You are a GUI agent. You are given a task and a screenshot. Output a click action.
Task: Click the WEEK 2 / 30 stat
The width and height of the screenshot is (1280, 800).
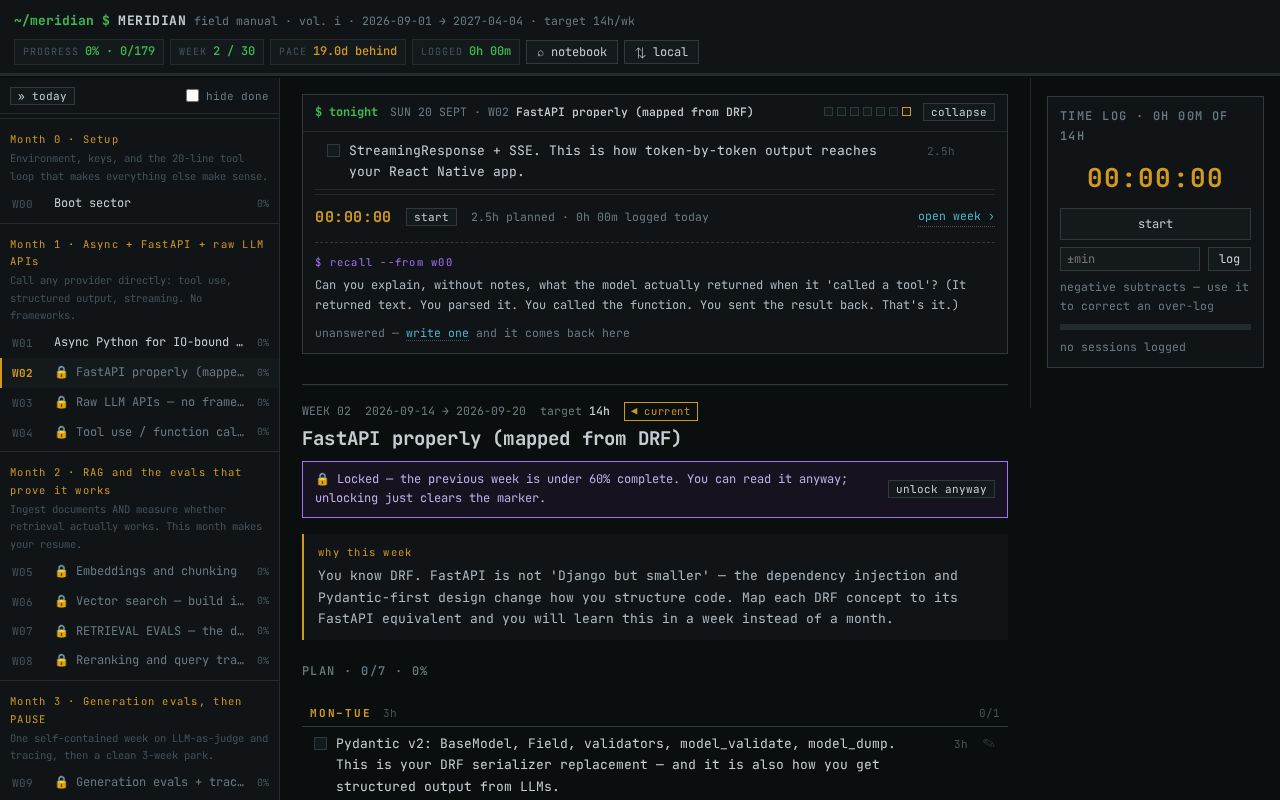point(217,52)
